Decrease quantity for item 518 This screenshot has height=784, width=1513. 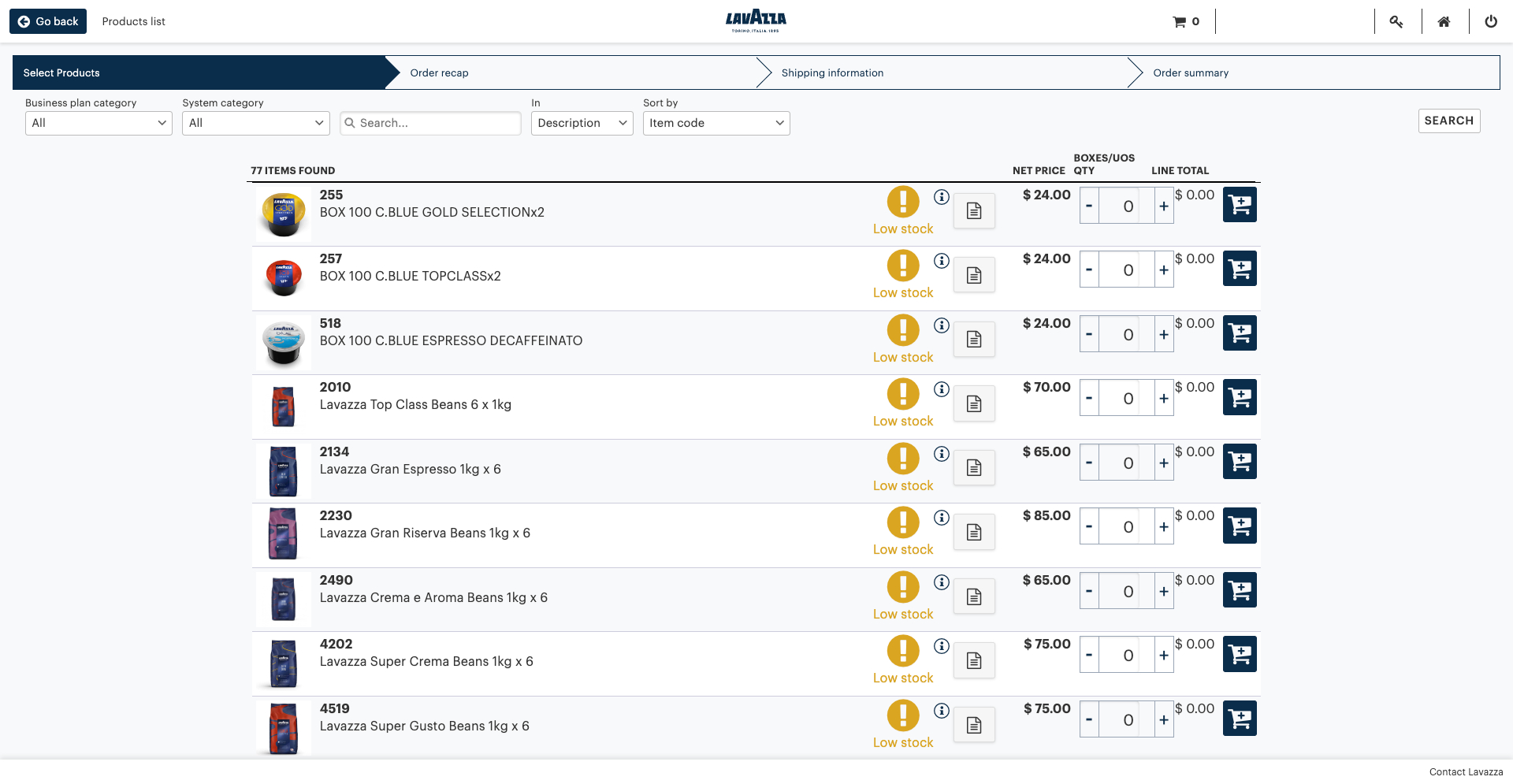pos(1089,335)
